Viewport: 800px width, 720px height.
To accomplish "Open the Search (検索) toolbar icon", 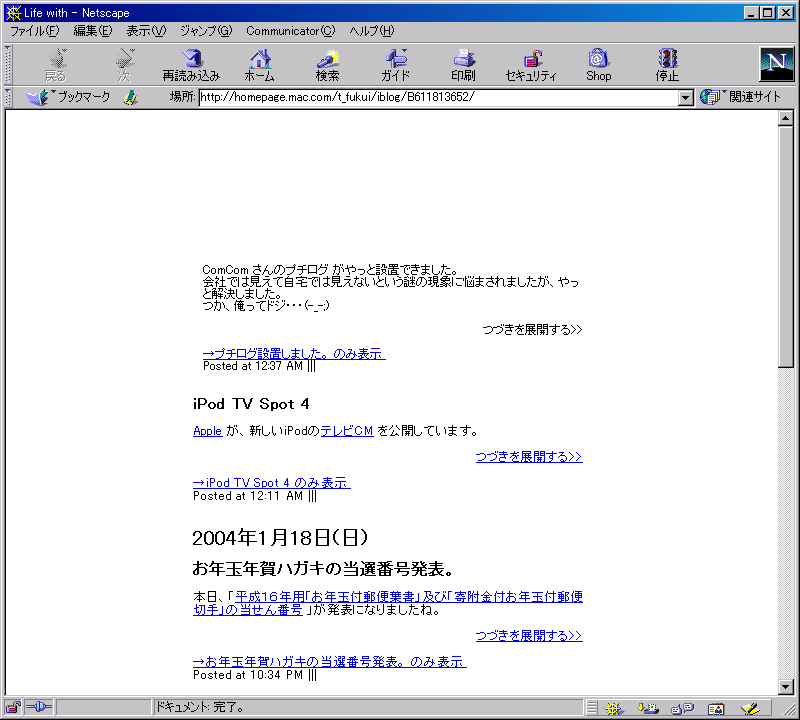I will (327, 64).
